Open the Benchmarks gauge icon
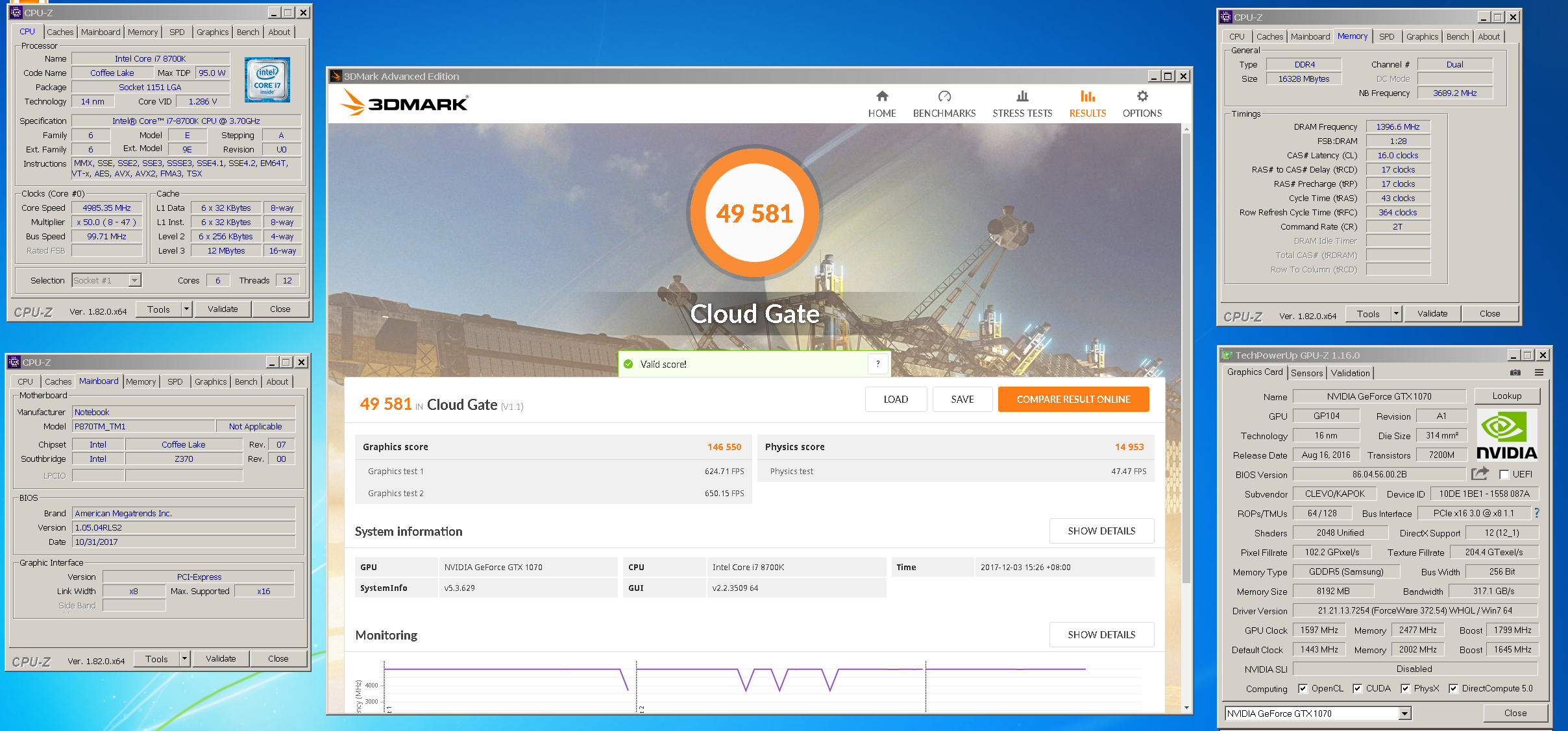 coord(944,97)
